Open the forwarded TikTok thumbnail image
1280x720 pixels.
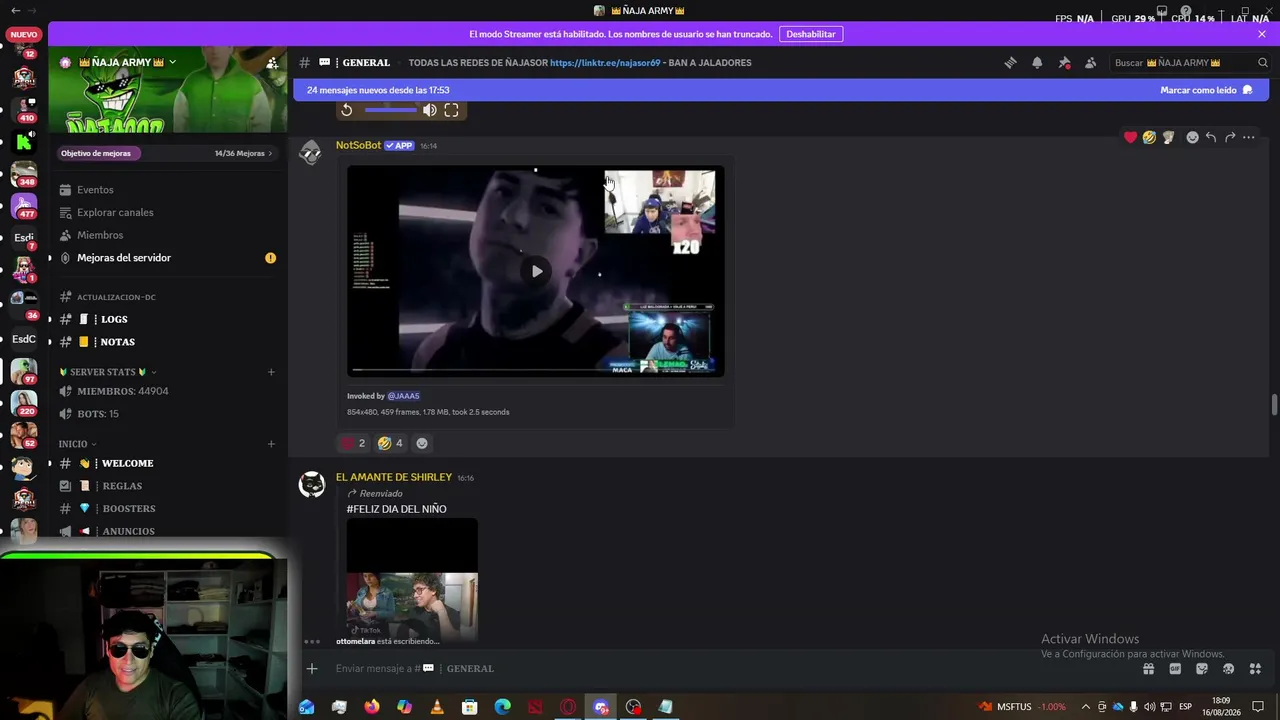[412, 580]
